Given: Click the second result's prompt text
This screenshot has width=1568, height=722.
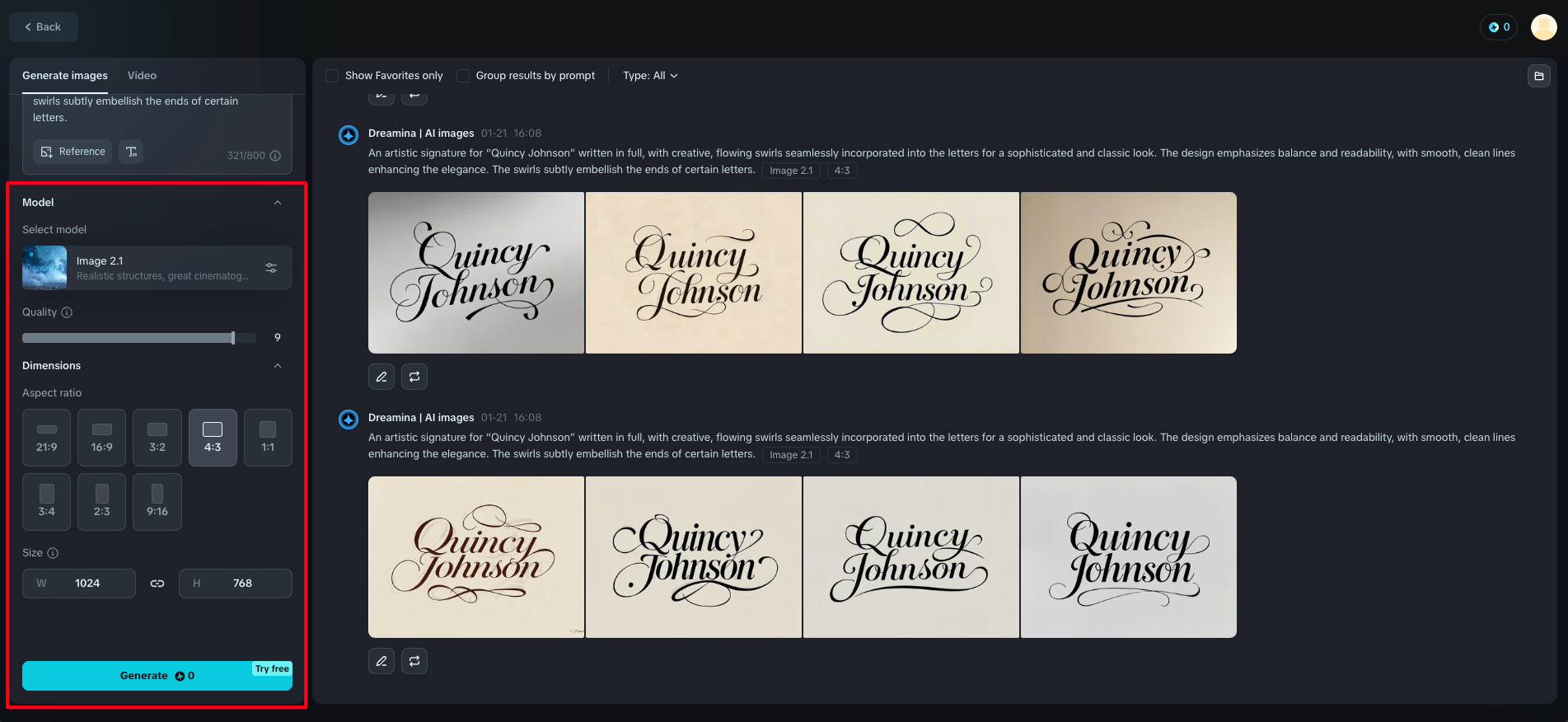Looking at the screenshot, I should pos(941,446).
